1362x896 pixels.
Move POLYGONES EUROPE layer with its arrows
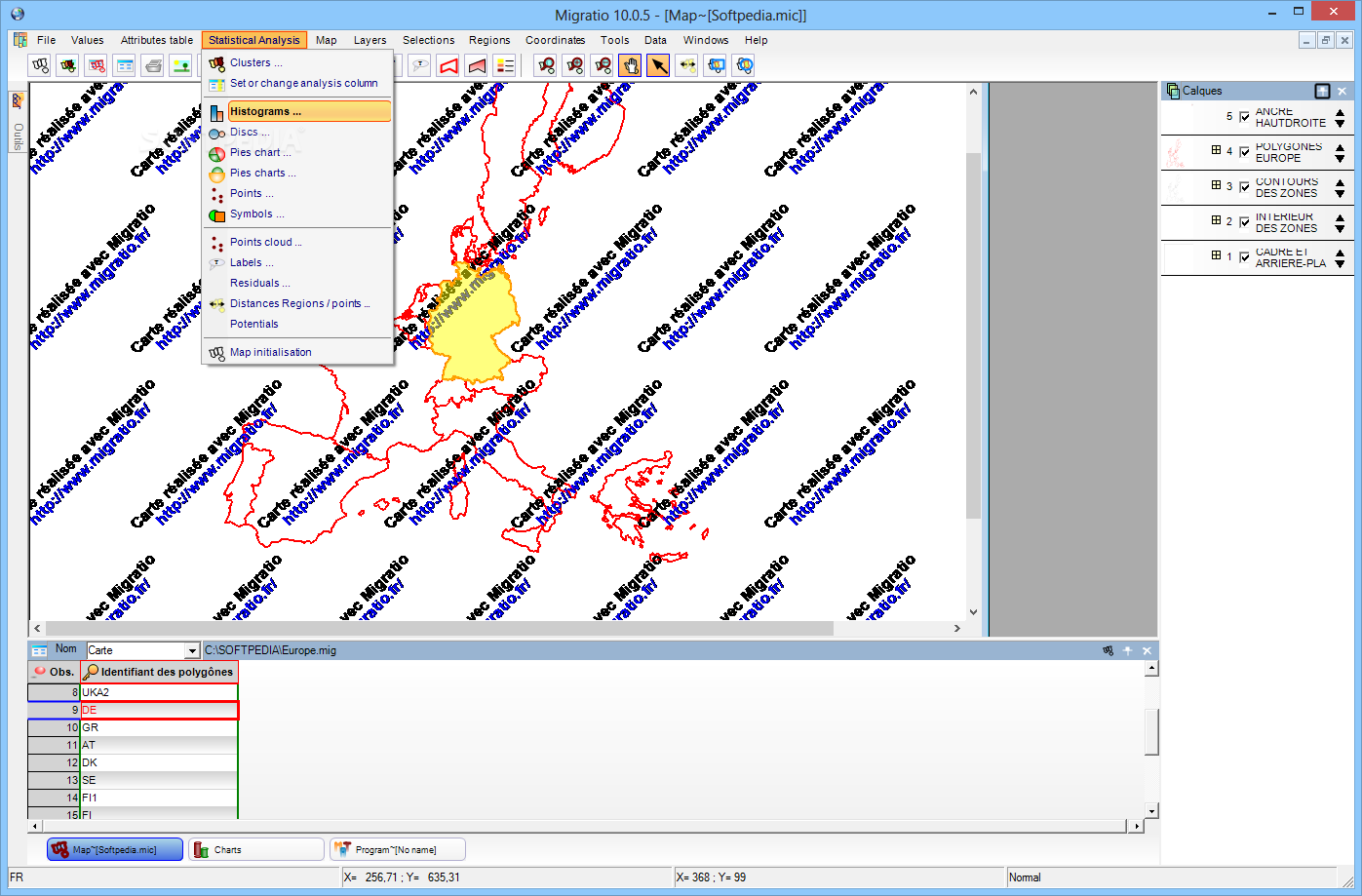coord(1340,153)
